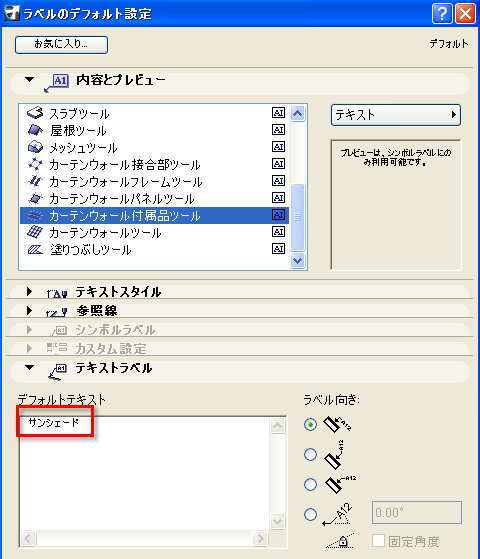Viewport: 480px width, 559px height.
Task: Click the テキストラベル panel icon
Action: (x=58, y=371)
